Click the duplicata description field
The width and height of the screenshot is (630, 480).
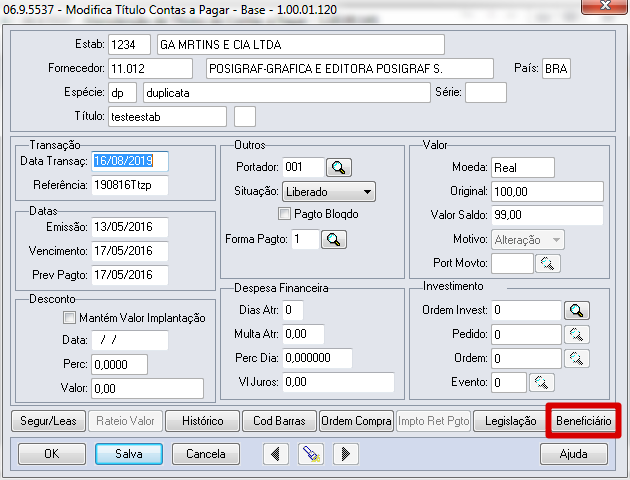[287, 92]
